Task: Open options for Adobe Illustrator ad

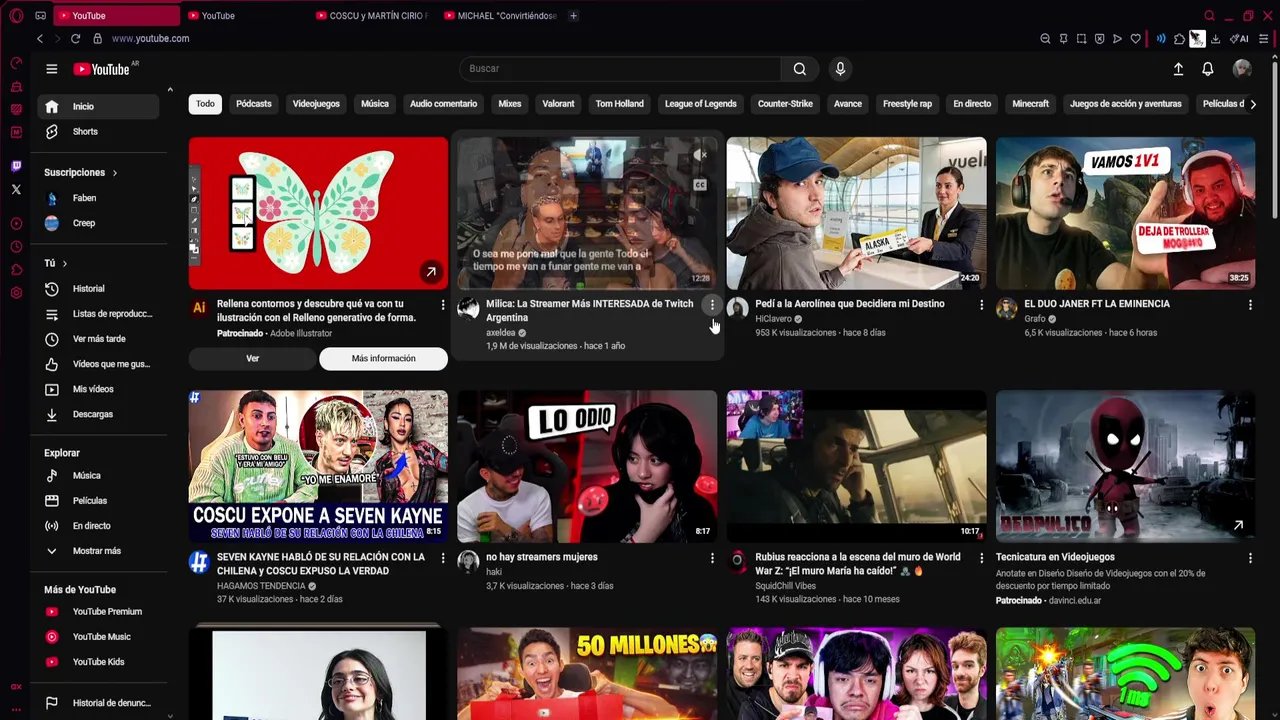Action: tap(443, 304)
